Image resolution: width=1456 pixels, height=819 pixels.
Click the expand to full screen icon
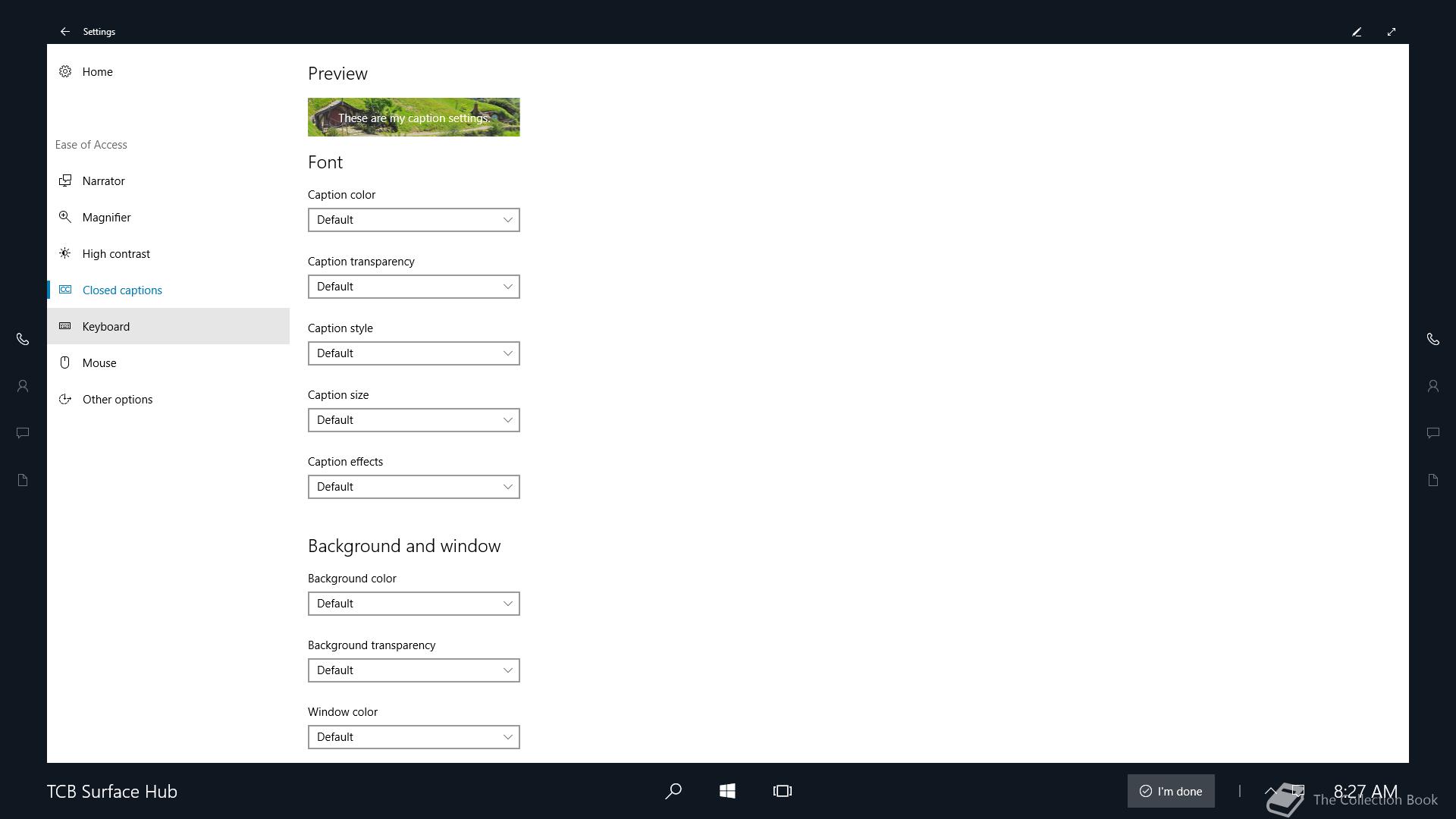click(1392, 32)
